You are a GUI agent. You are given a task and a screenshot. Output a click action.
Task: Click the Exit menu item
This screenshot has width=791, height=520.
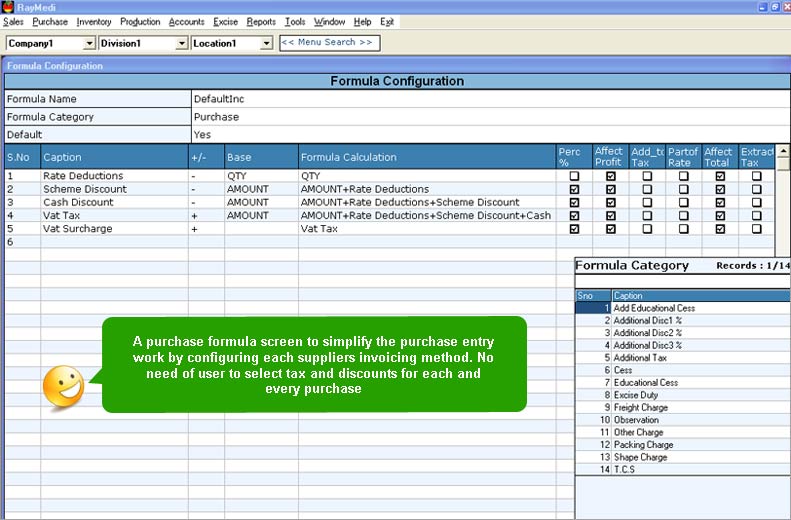coord(387,22)
